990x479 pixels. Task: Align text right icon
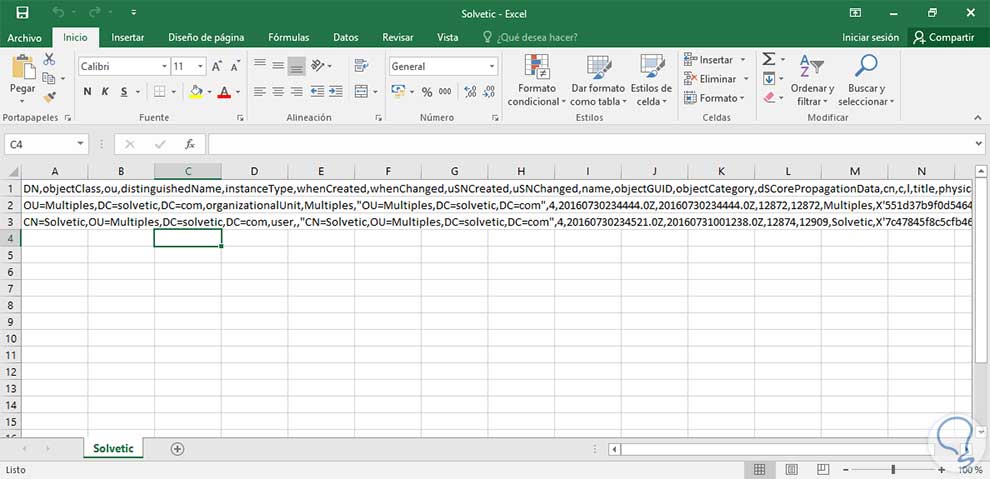pos(297,92)
